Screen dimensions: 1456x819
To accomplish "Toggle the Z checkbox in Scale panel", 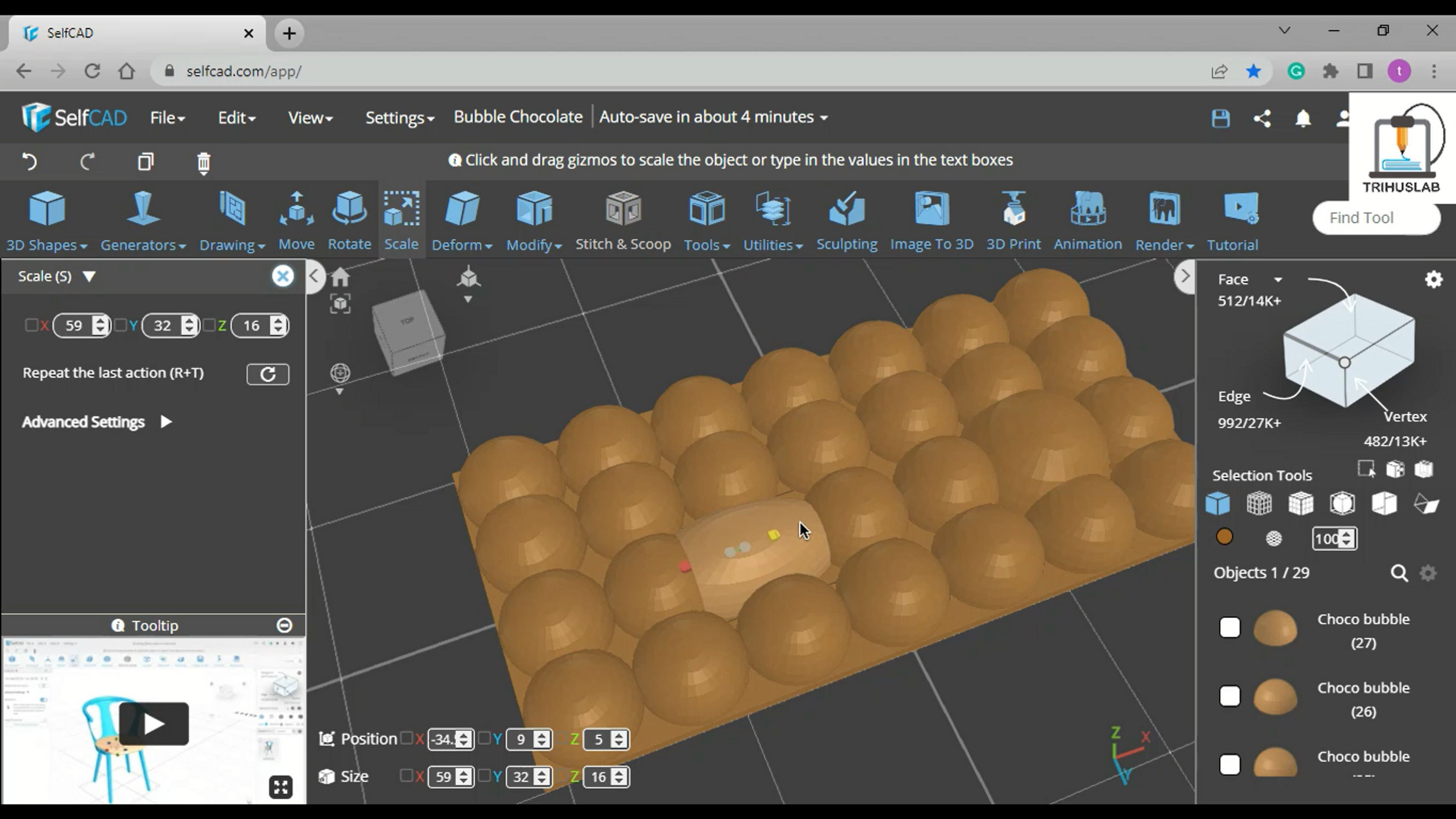I will click(209, 325).
